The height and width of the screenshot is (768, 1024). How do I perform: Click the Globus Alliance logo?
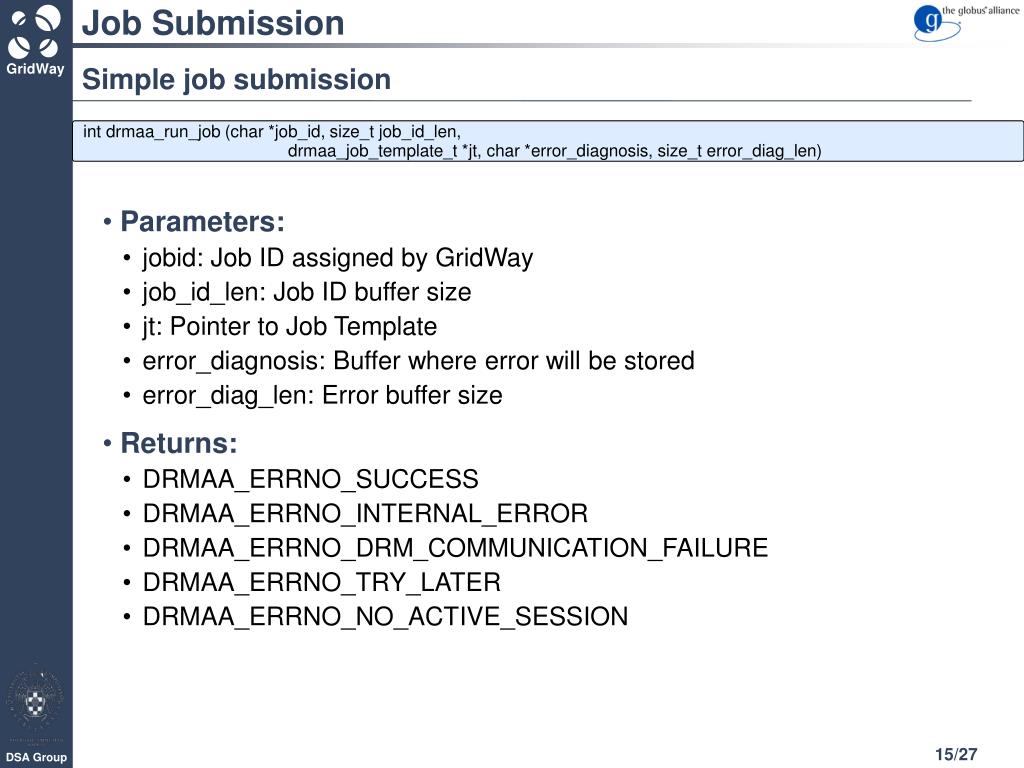(966, 22)
